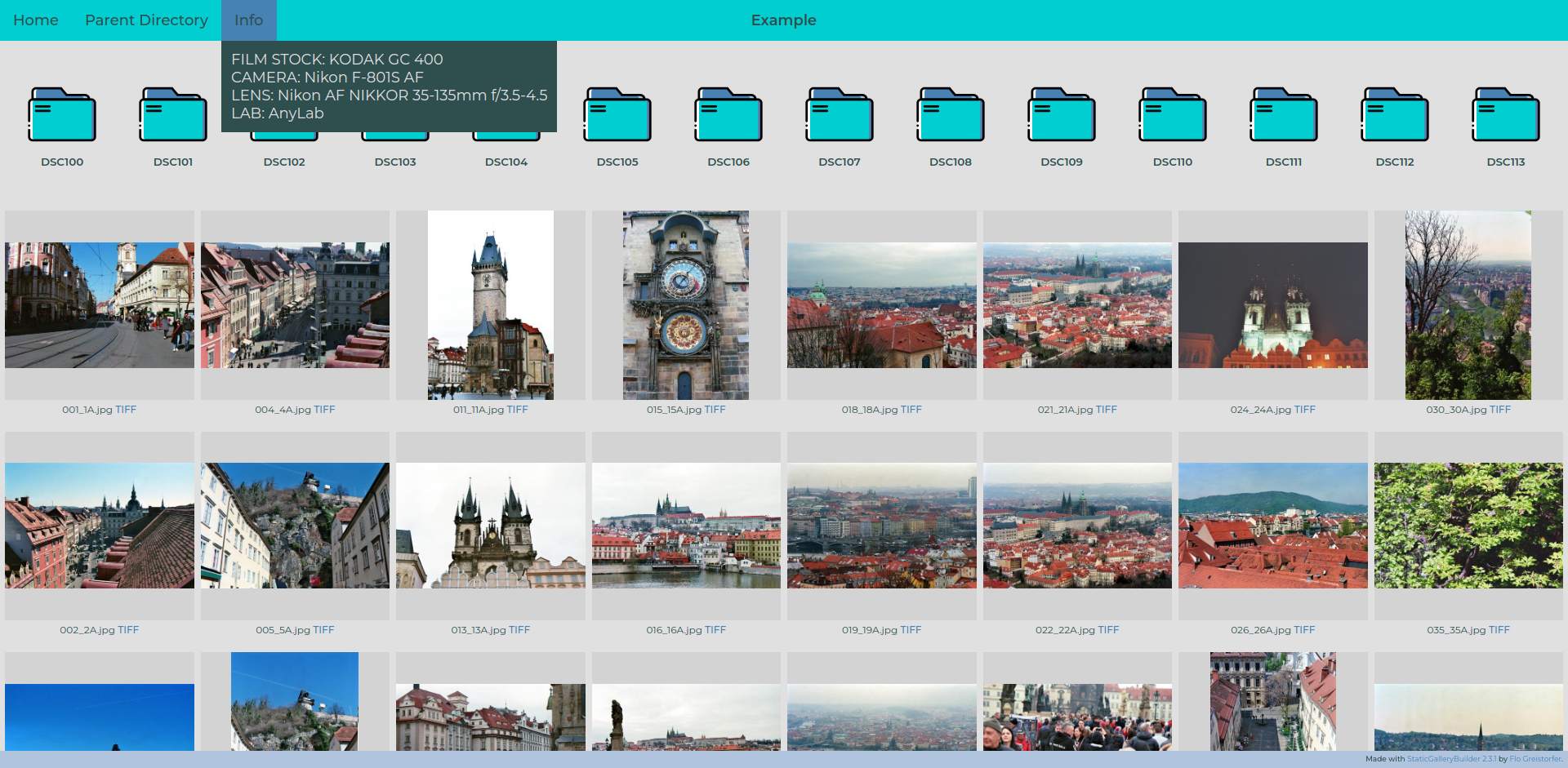Visit Flo Greistorfer author link
The width and height of the screenshot is (1568, 768).
tap(1535, 759)
